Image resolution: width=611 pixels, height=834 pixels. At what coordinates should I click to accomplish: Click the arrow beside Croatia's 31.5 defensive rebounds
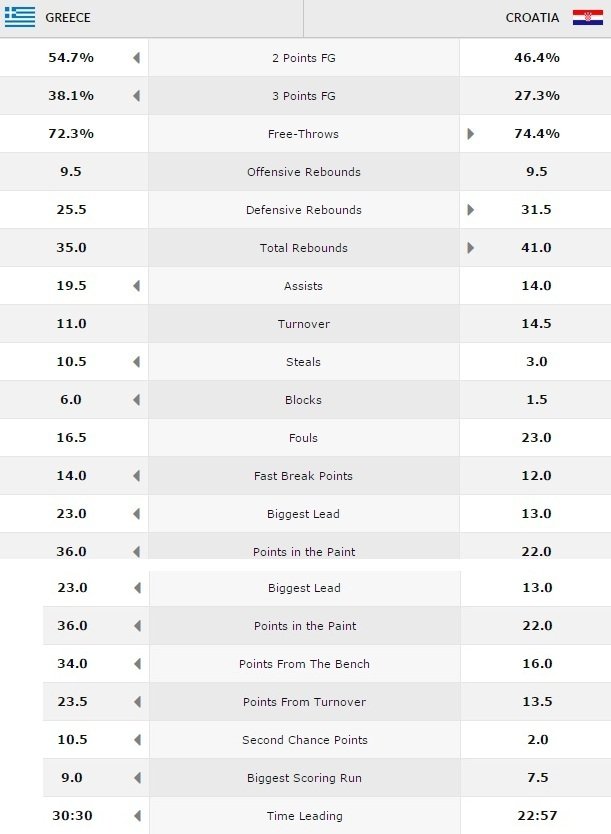click(x=471, y=210)
